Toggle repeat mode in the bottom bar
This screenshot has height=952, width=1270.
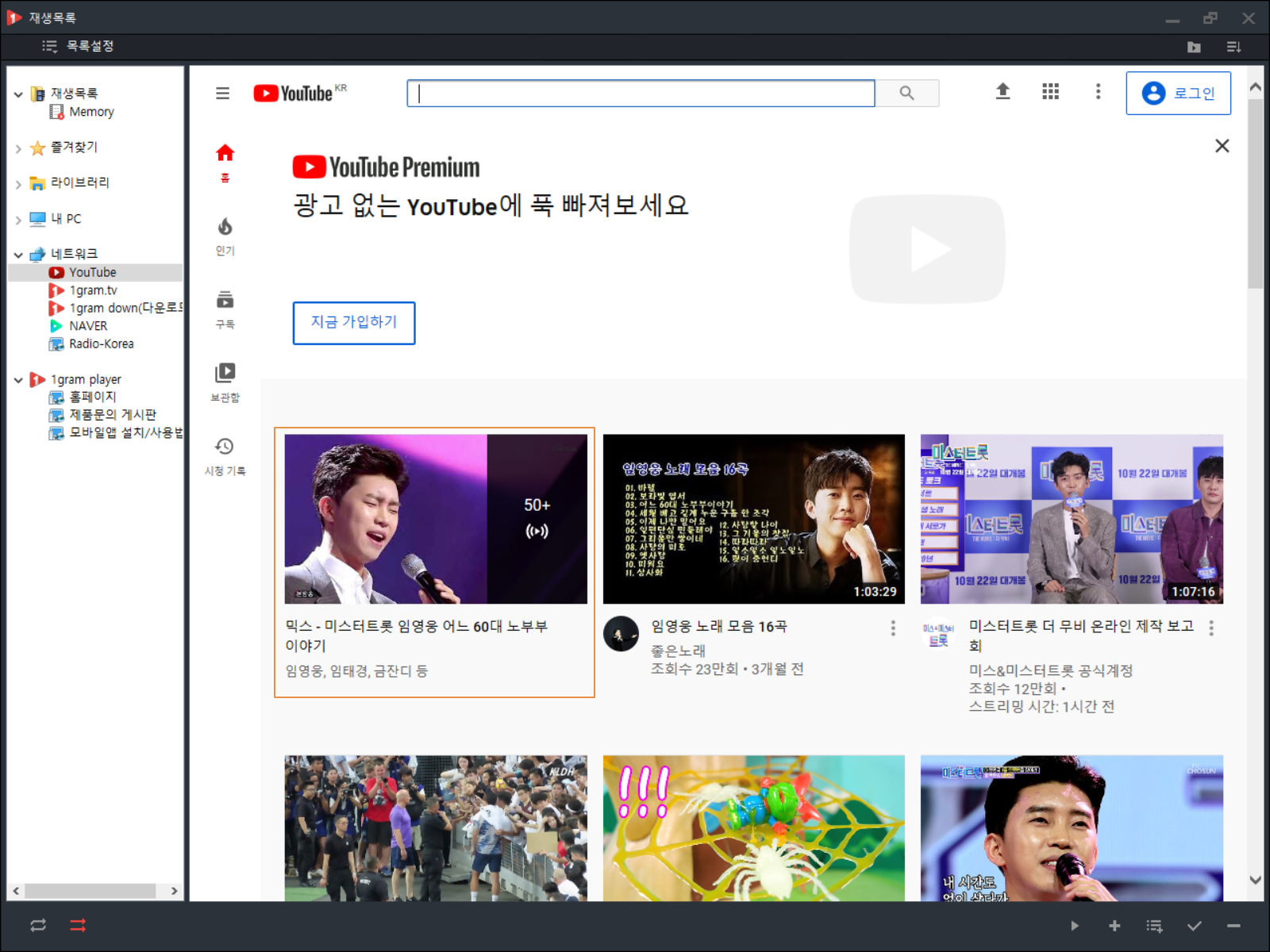click(38, 925)
